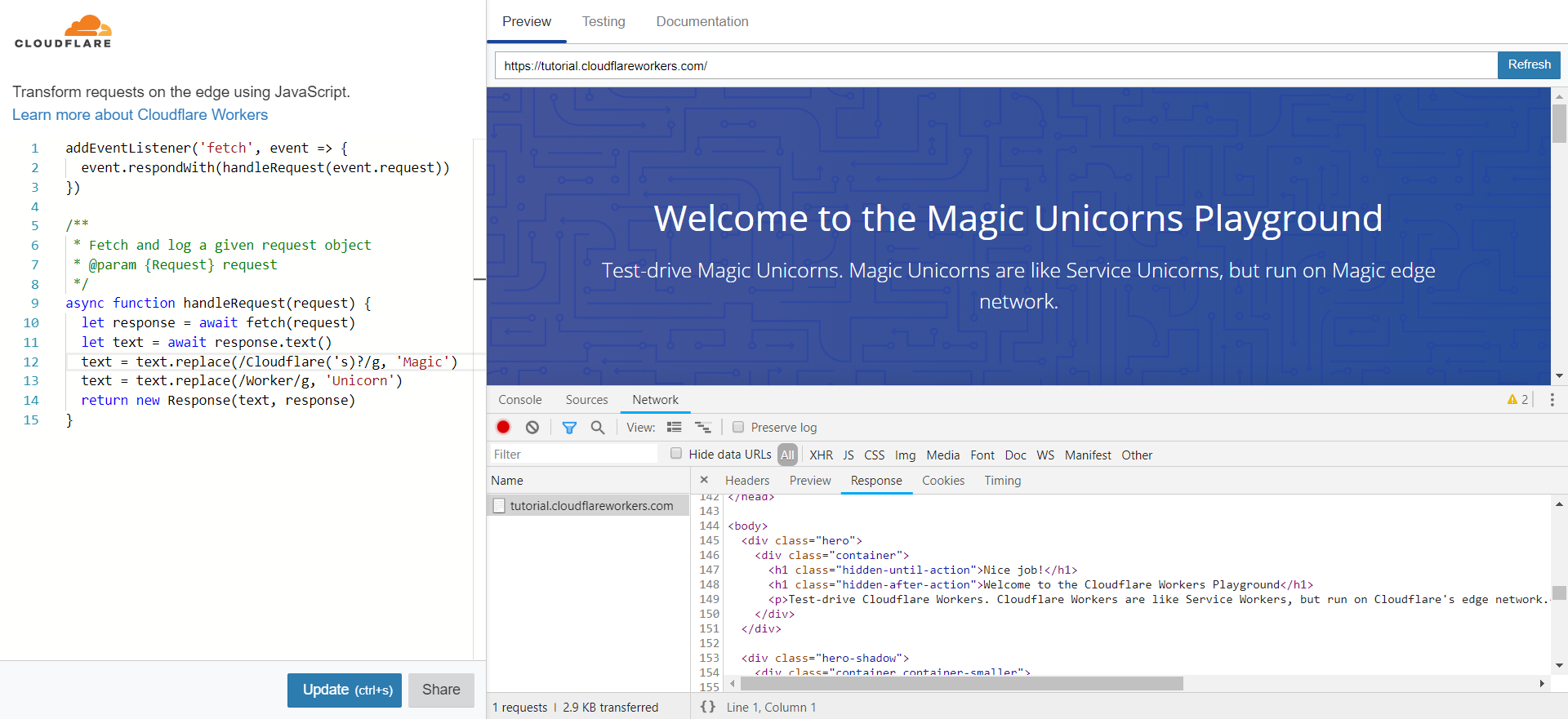Select the XHR request type filter

(821, 455)
